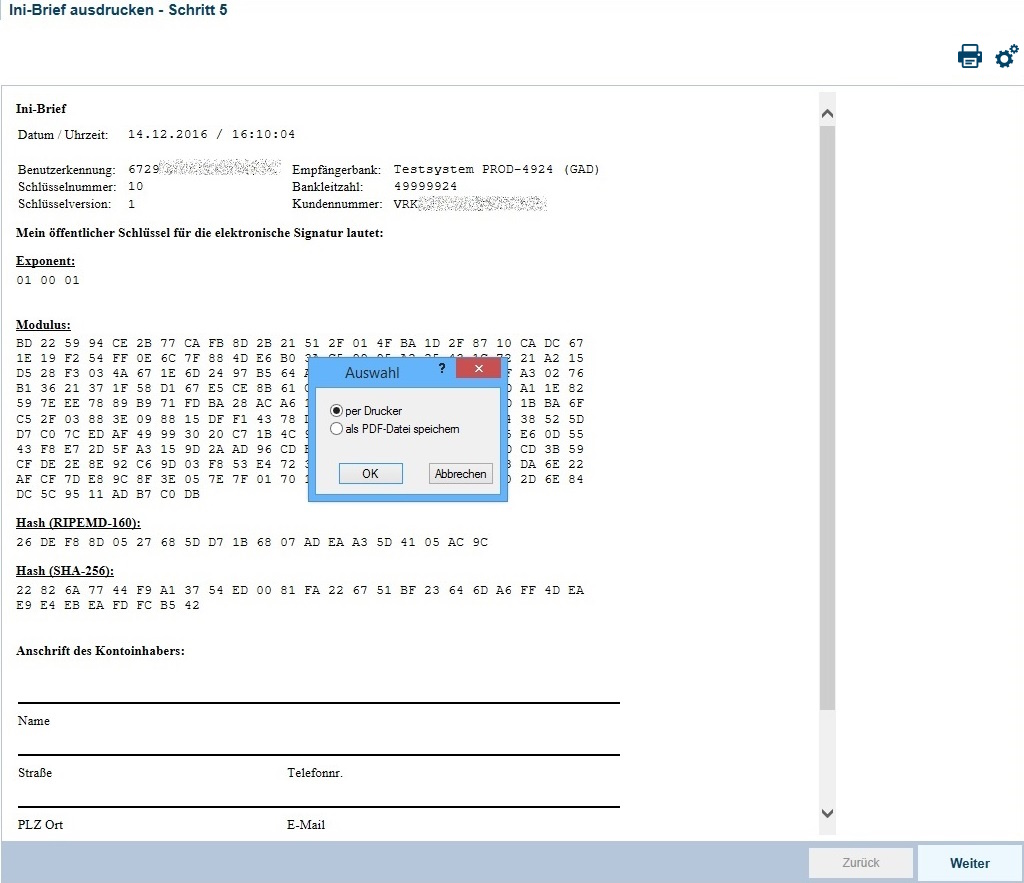Choose "als PDF-Datei speichern" radio option
The image size is (1024, 883).
coord(336,429)
